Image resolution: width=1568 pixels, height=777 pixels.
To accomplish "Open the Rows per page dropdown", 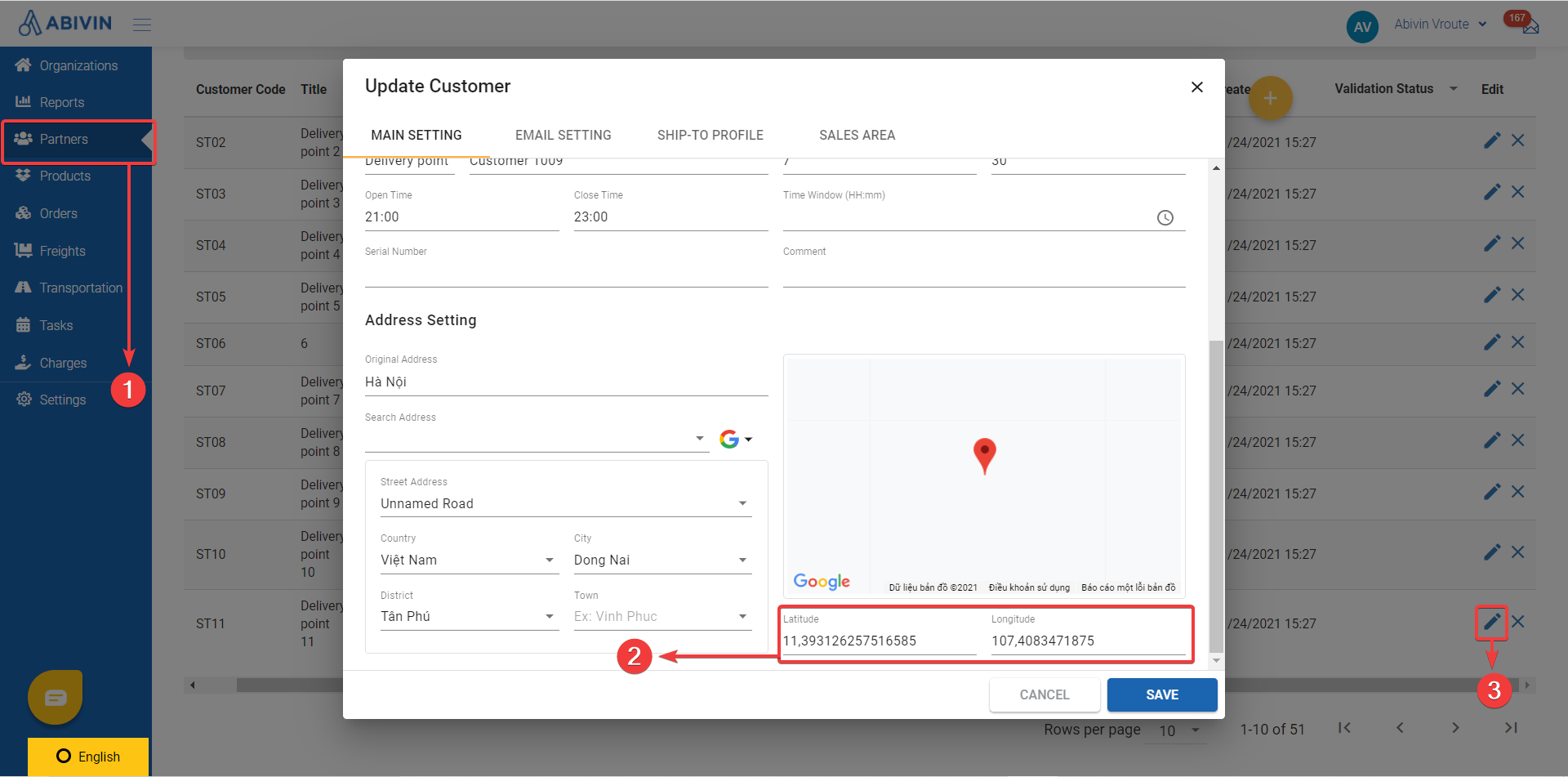I will (1180, 730).
